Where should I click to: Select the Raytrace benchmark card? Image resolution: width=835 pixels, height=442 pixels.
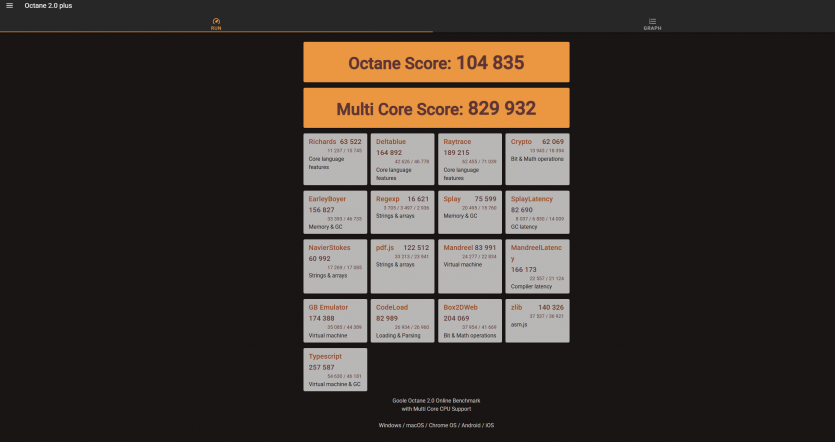click(x=470, y=158)
